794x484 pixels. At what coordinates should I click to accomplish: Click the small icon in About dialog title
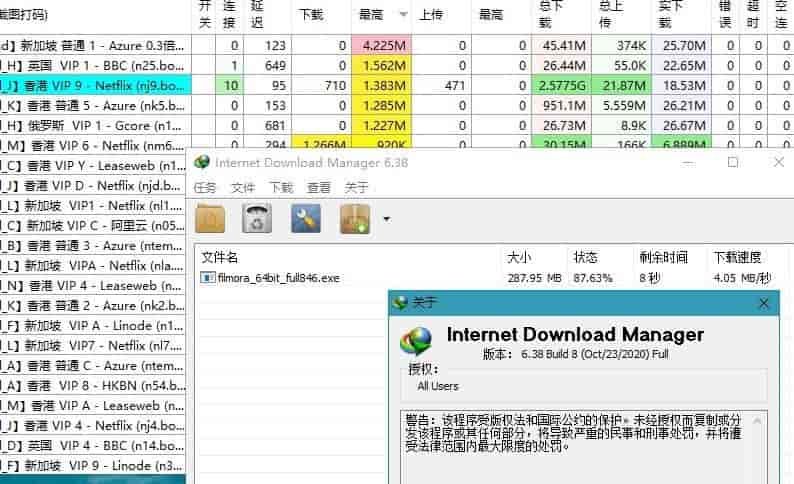(400, 303)
